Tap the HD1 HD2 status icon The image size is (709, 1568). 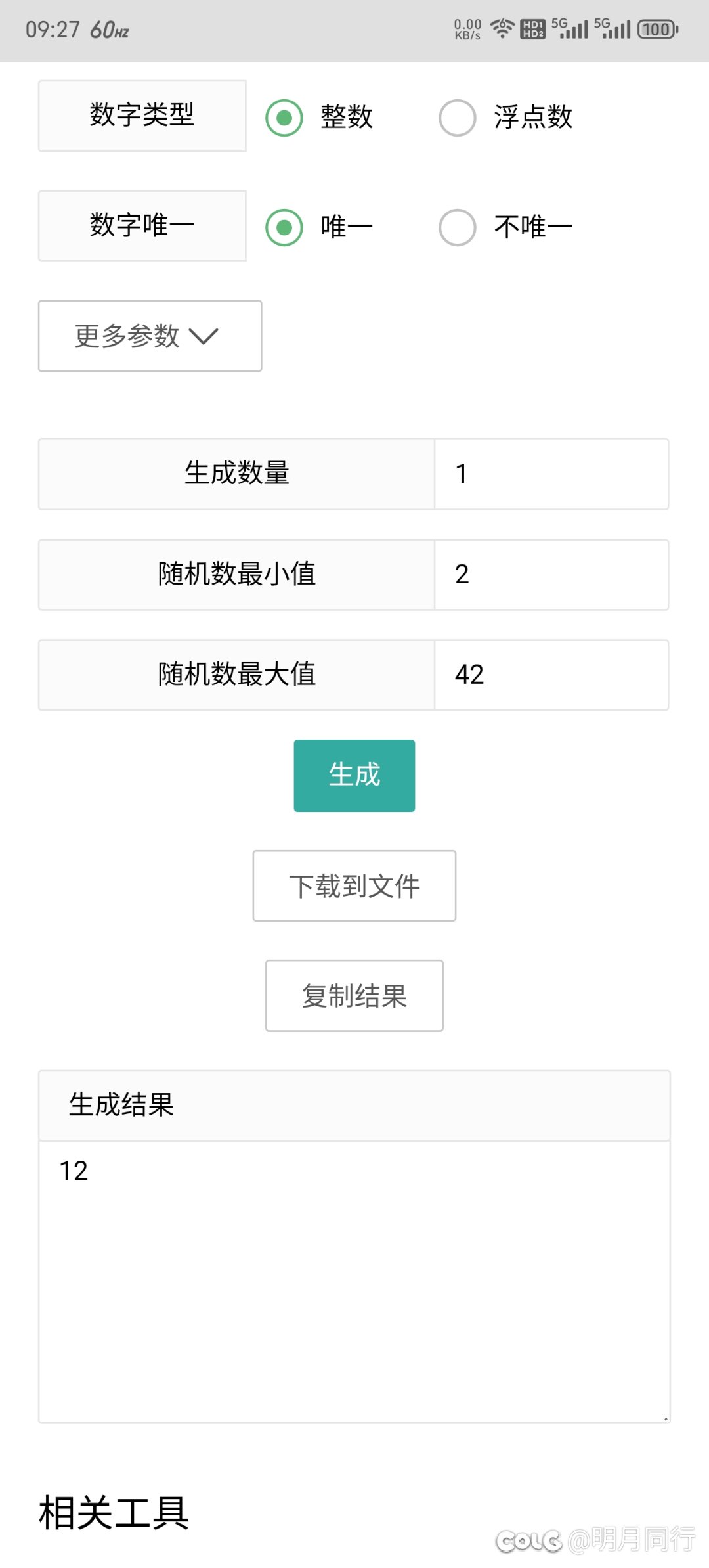coord(532,30)
